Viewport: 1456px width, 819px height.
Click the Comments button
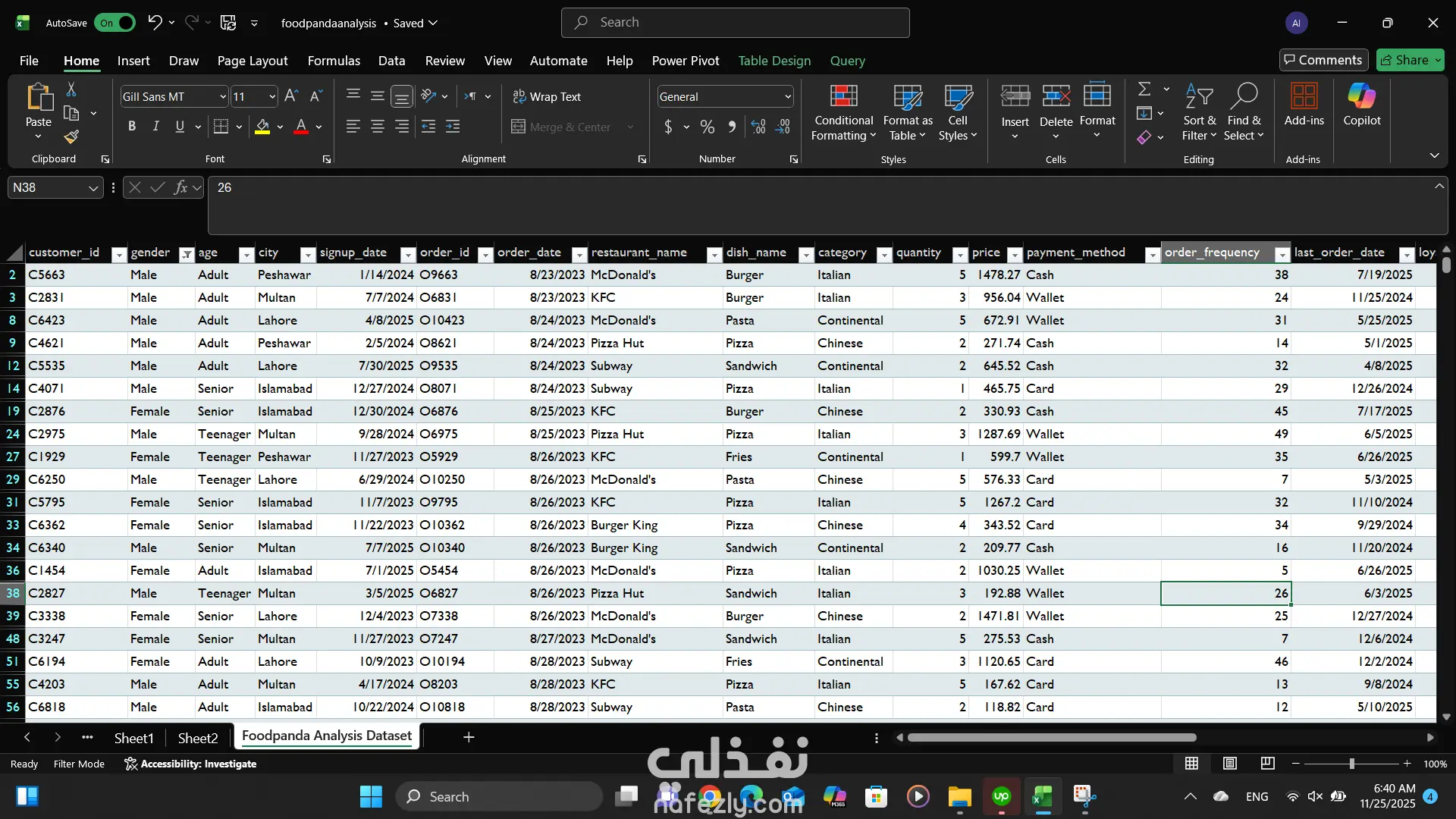click(1323, 60)
